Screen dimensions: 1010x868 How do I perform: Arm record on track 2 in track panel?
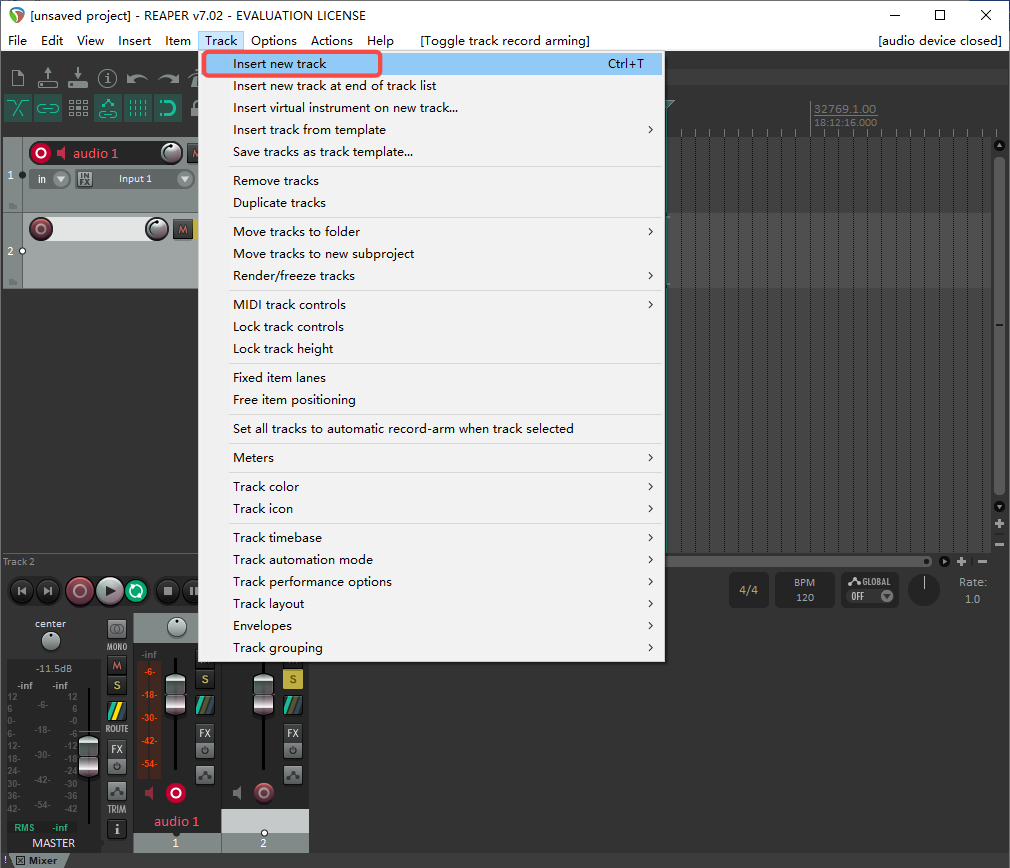click(41, 229)
